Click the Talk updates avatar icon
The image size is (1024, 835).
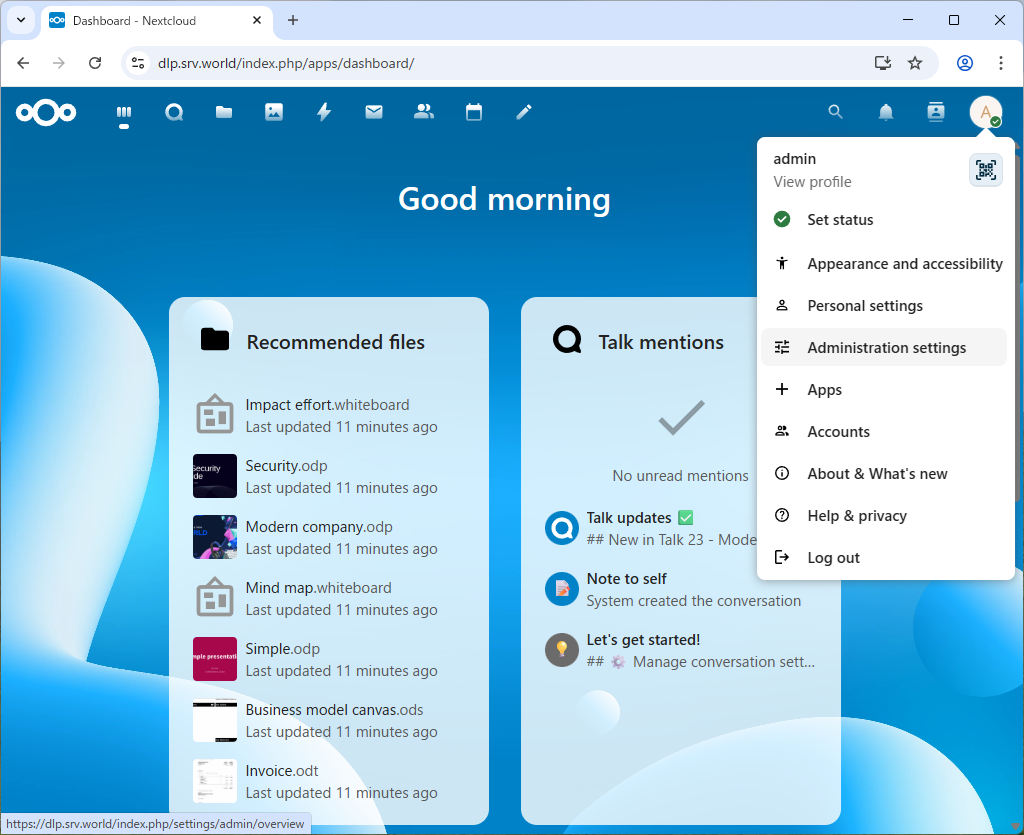(562, 528)
